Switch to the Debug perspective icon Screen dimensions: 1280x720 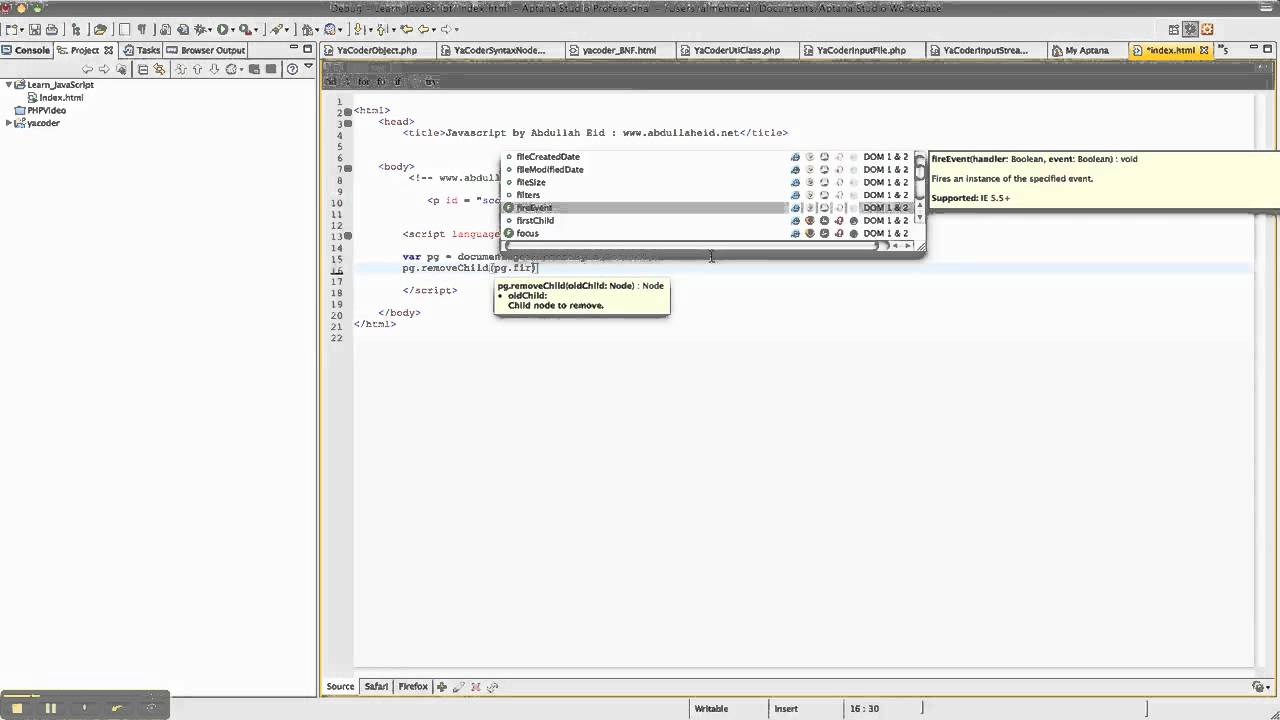click(1191, 30)
